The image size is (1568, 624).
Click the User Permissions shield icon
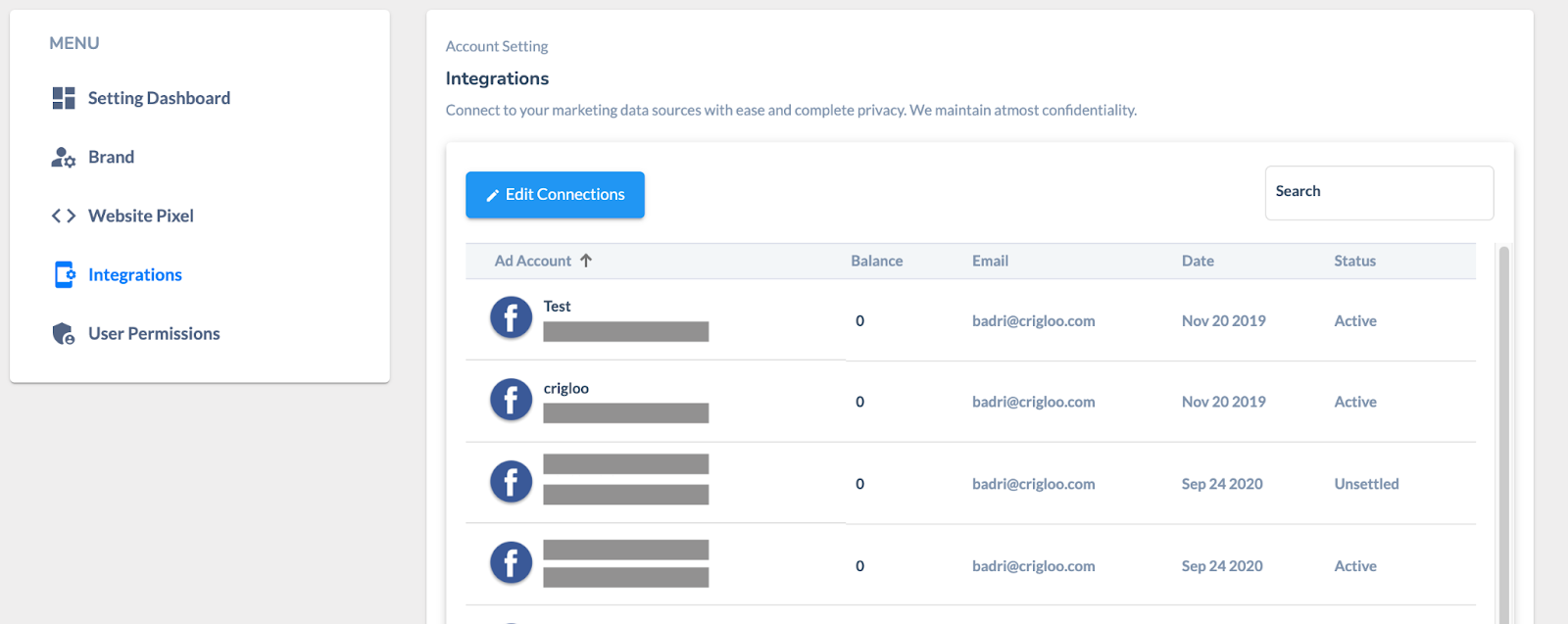pos(64,333)
